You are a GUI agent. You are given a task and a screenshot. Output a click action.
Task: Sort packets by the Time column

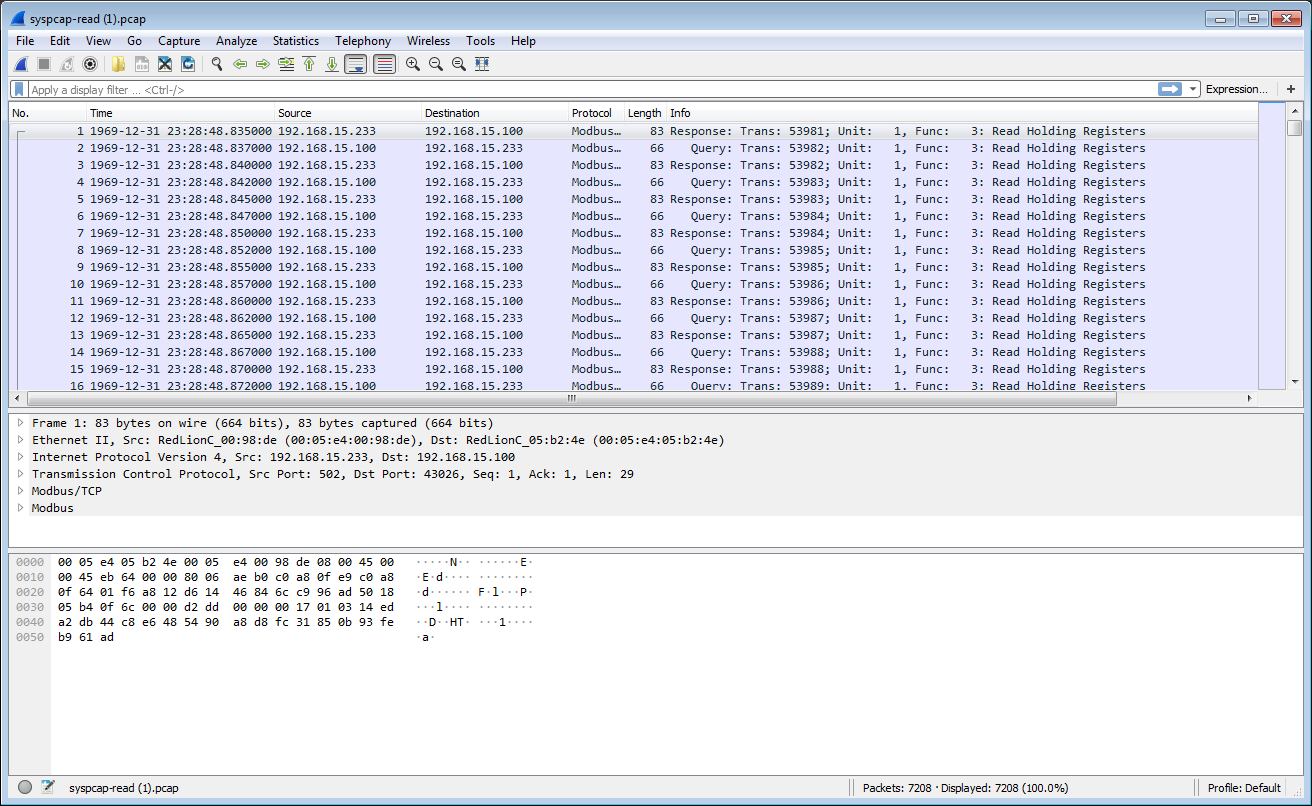181,113
